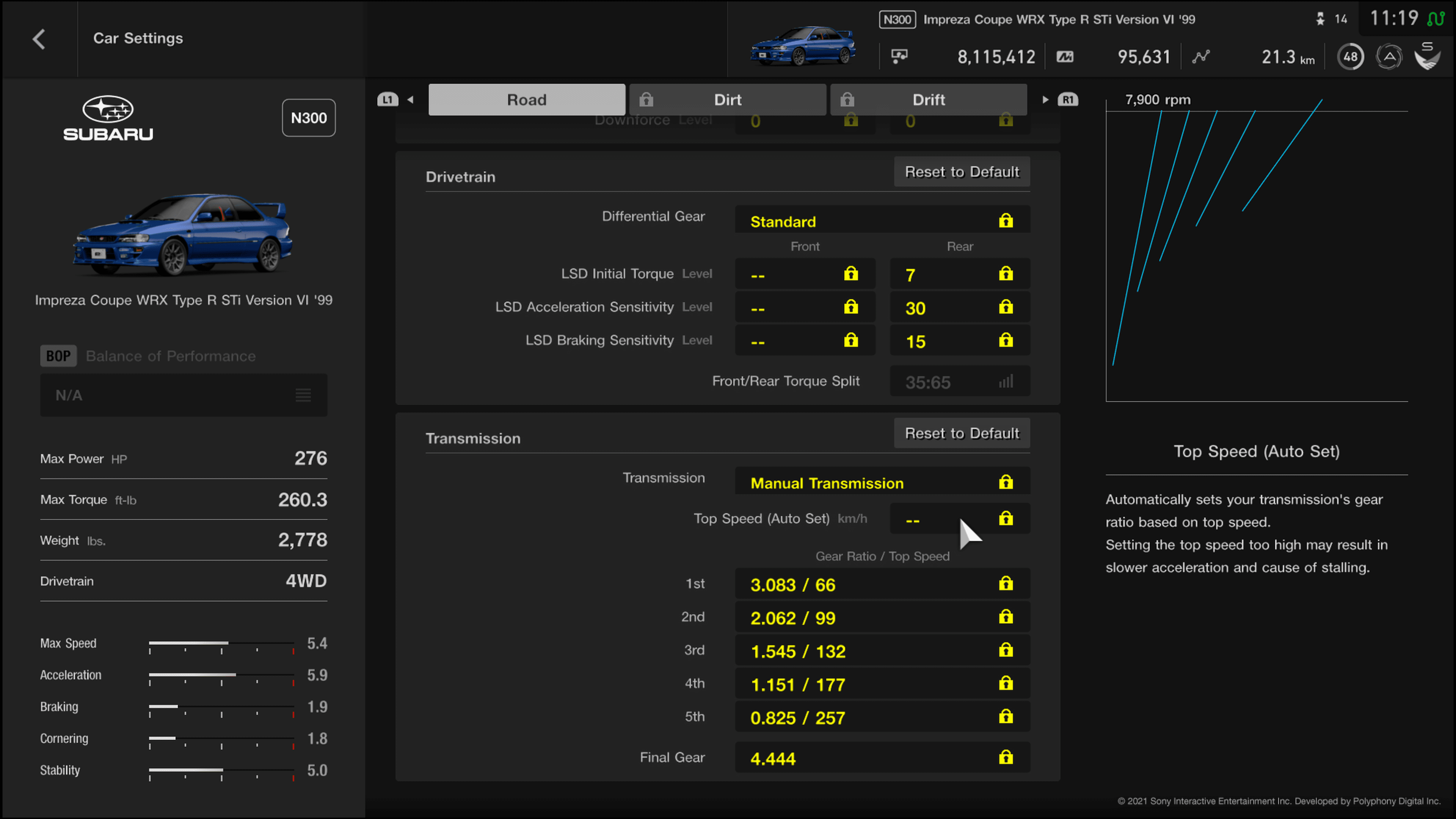This screenshot has height=819, width=1456.
Task: Select the Drift tab
Action: pyautogui.click(x=929, y=100)
